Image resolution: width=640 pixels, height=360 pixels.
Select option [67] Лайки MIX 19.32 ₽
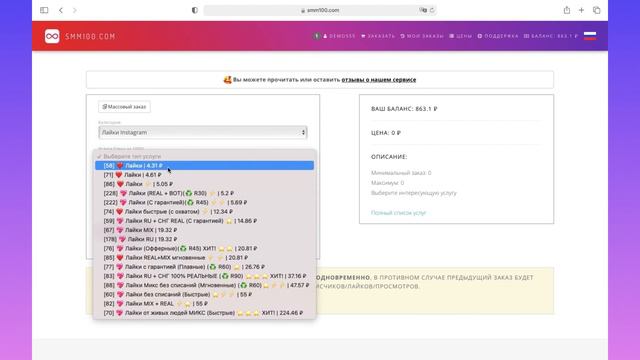(x=204, y=230)
